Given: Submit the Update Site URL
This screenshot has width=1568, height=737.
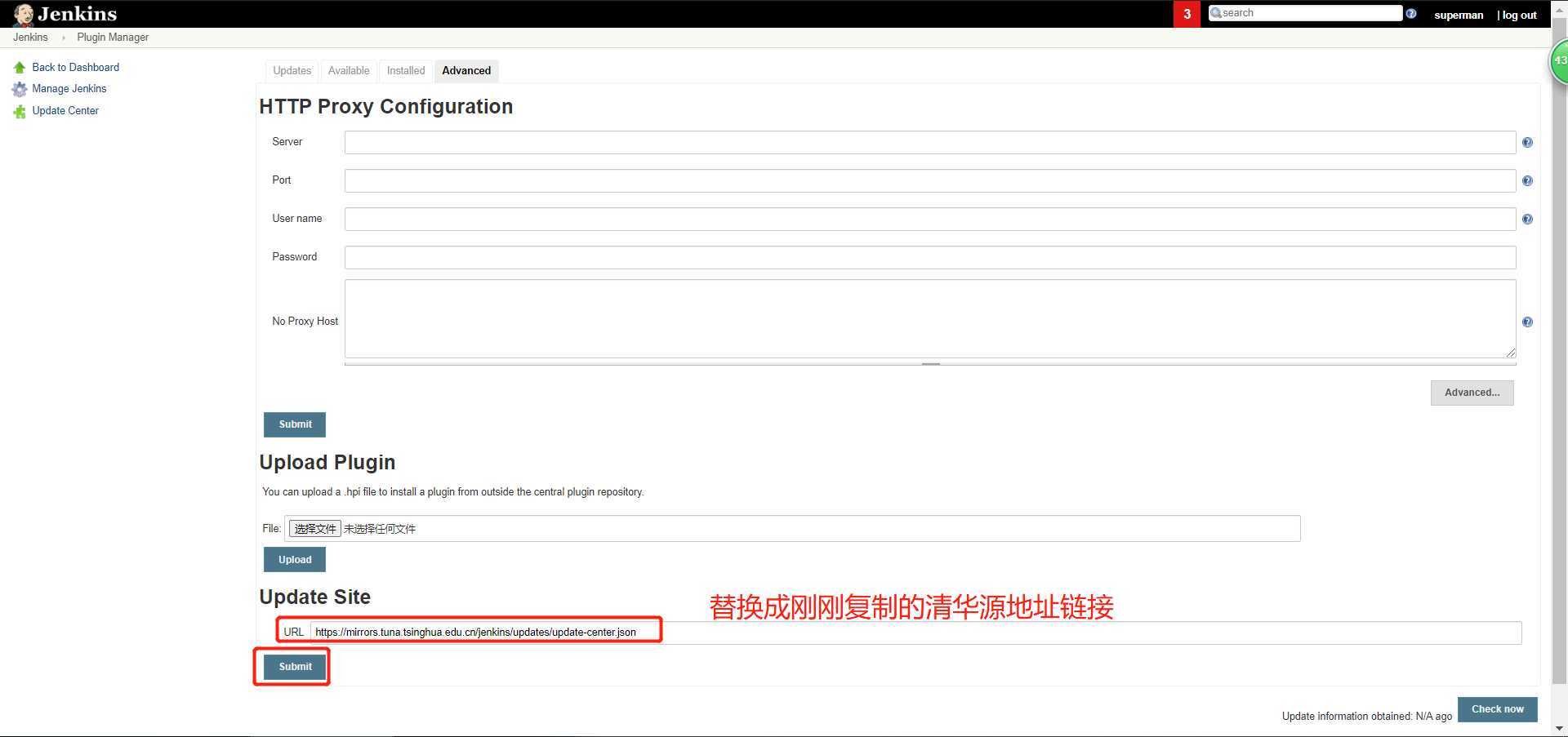Looking at the screenshot, I should 295,667.
